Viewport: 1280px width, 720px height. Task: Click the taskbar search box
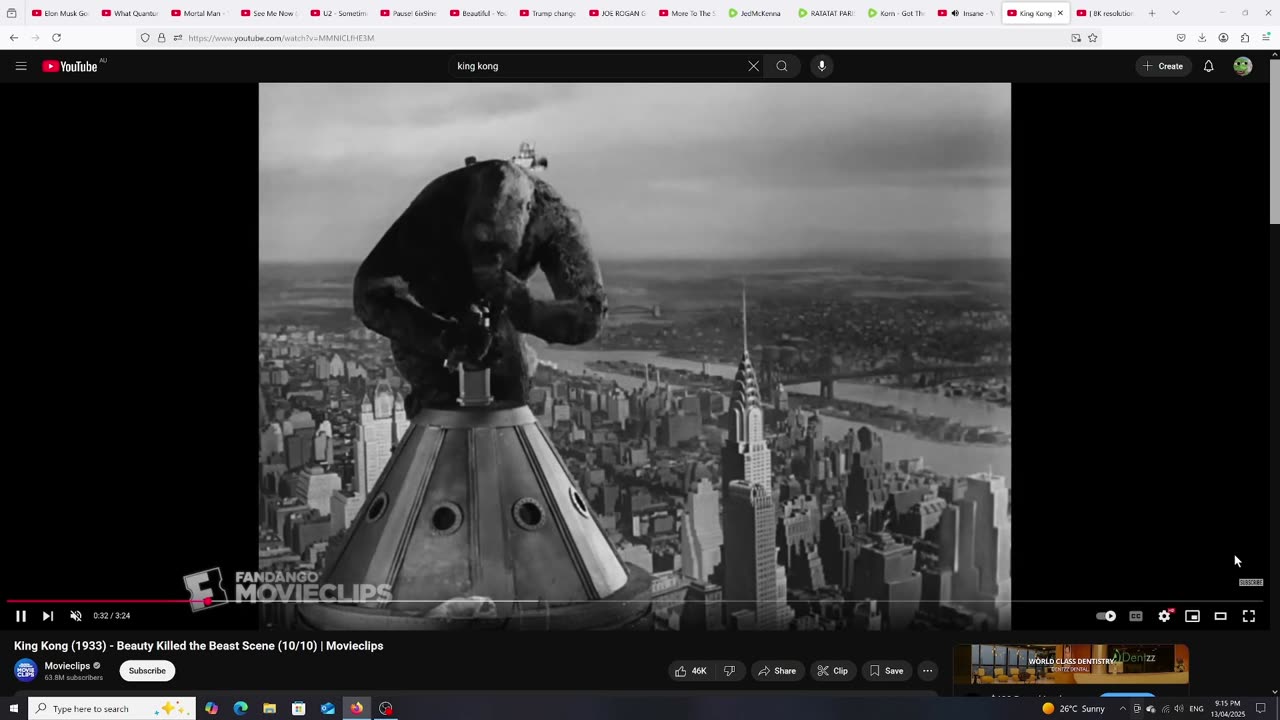111,708
